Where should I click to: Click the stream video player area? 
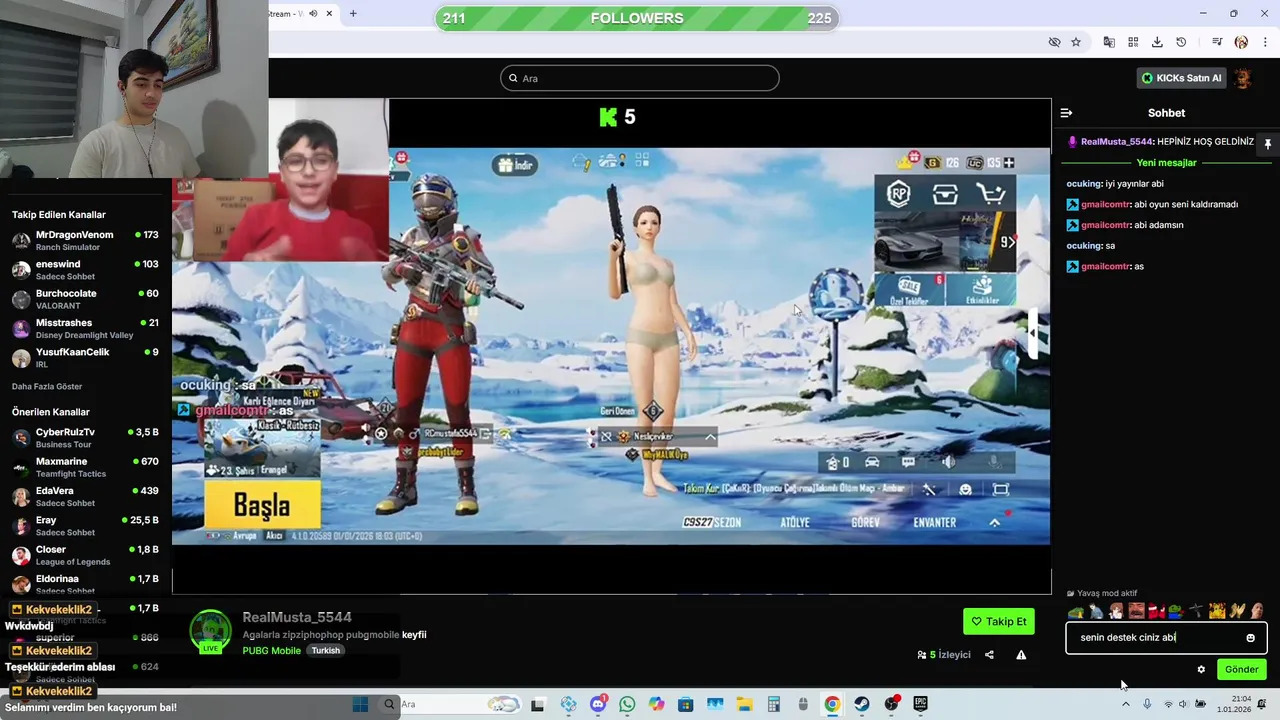[x=611, y=346]
